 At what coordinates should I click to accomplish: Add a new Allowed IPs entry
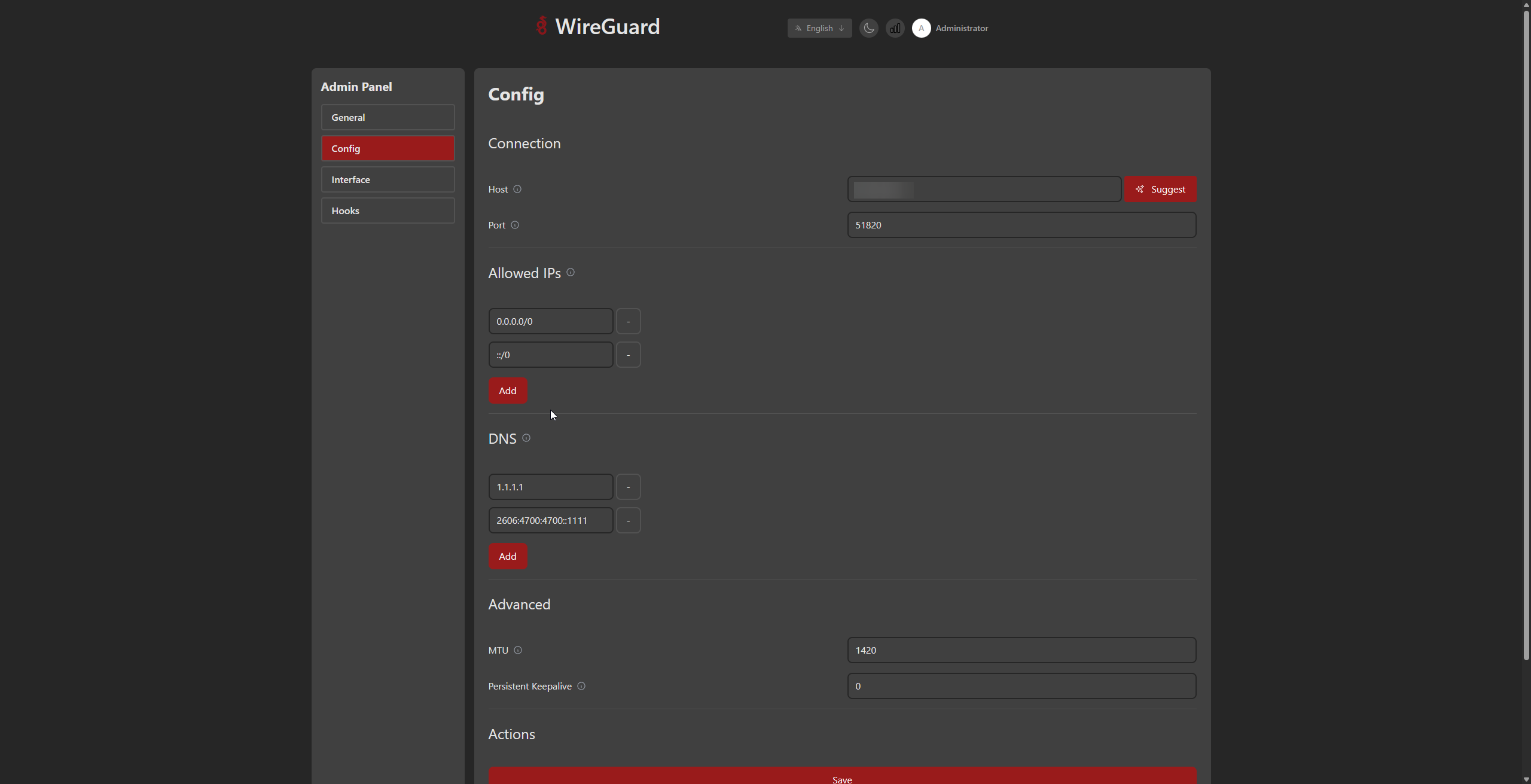tap(508, 391)
